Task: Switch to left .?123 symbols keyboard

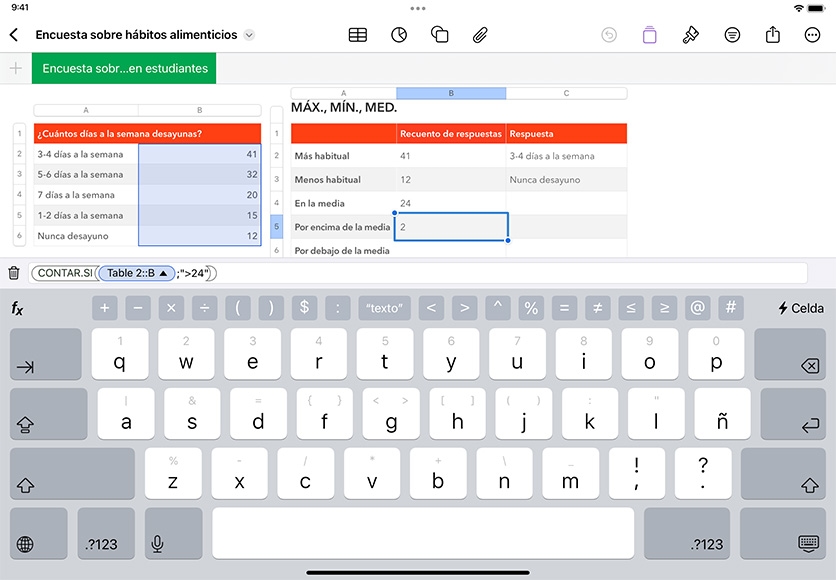Action: click(x=106, y=533)
